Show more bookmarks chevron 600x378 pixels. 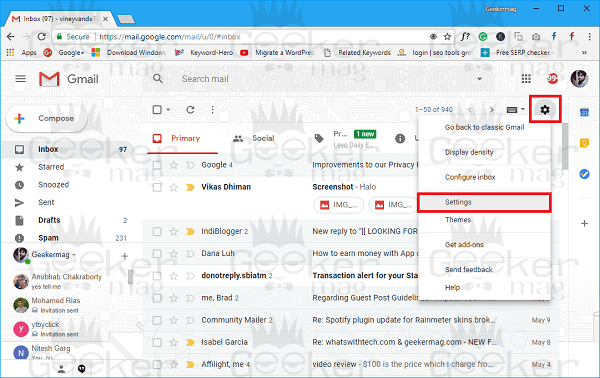coord(584,53)
